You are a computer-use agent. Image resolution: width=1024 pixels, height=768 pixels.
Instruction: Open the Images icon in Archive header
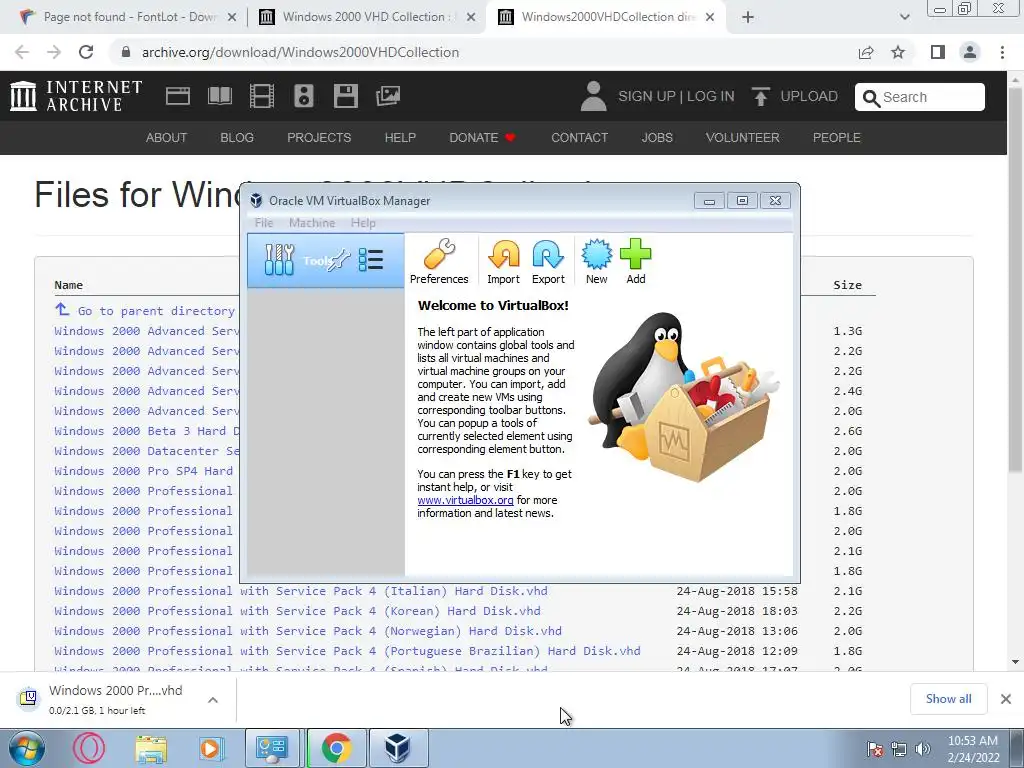click(x=388, y=96)
